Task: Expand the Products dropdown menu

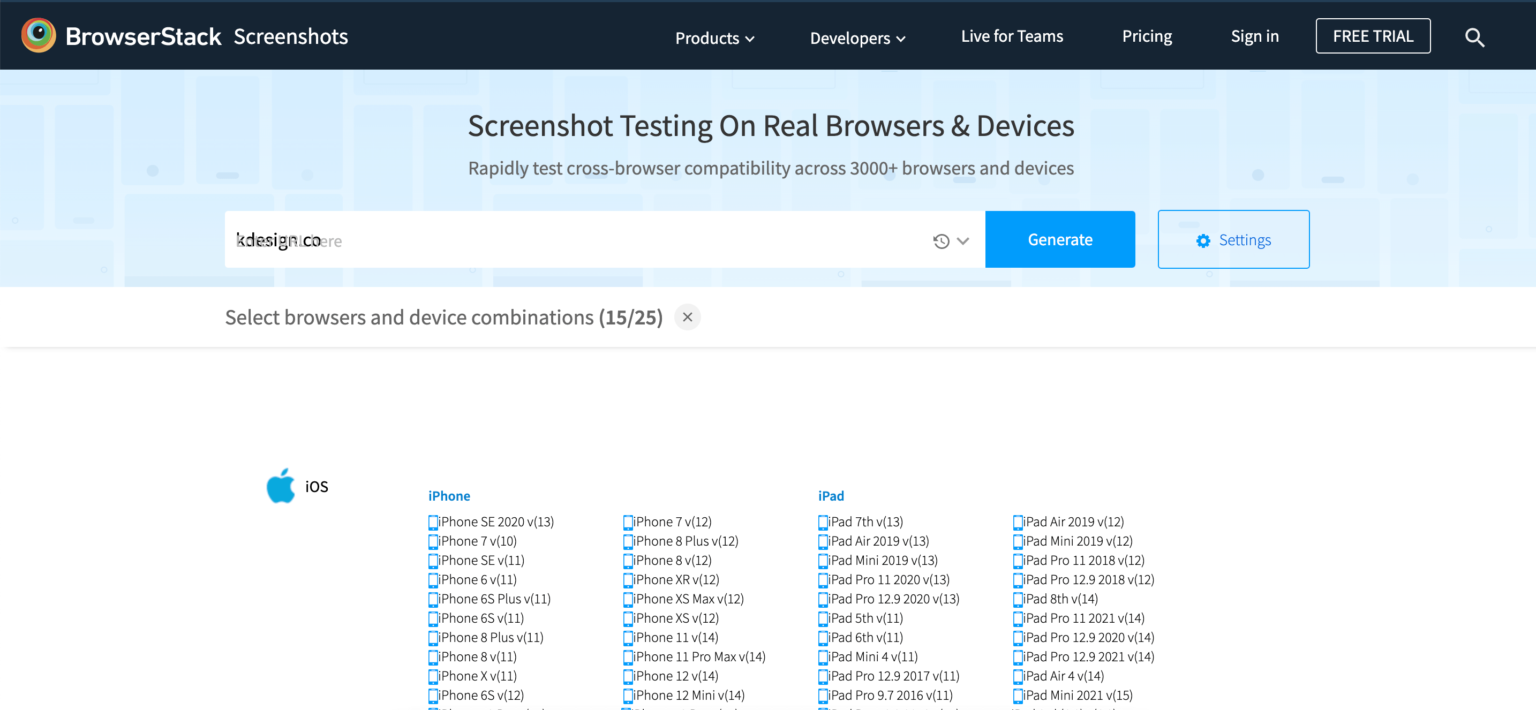Action: point(714,38)
